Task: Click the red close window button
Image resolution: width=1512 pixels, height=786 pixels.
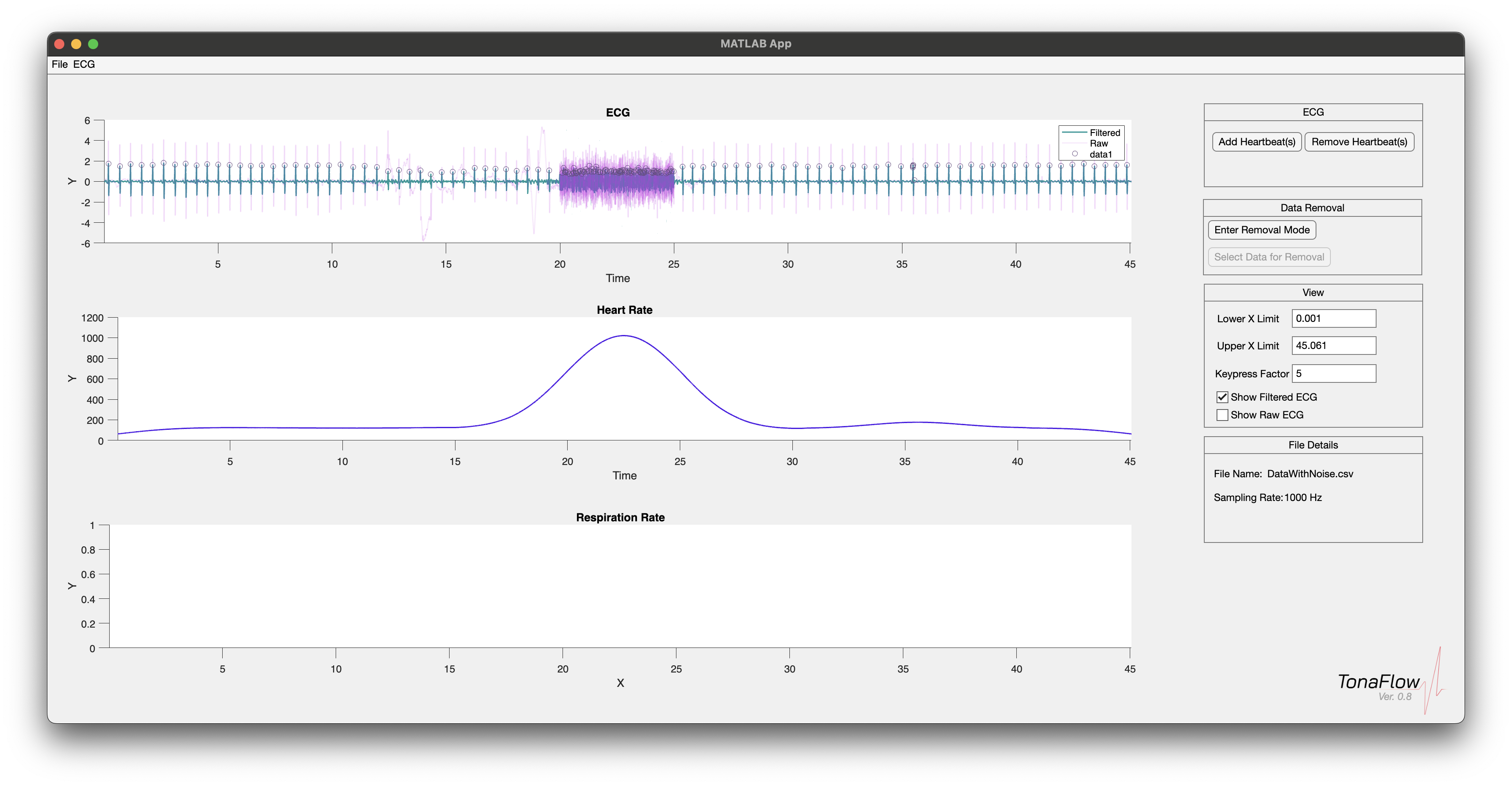Action: point(59,44)
